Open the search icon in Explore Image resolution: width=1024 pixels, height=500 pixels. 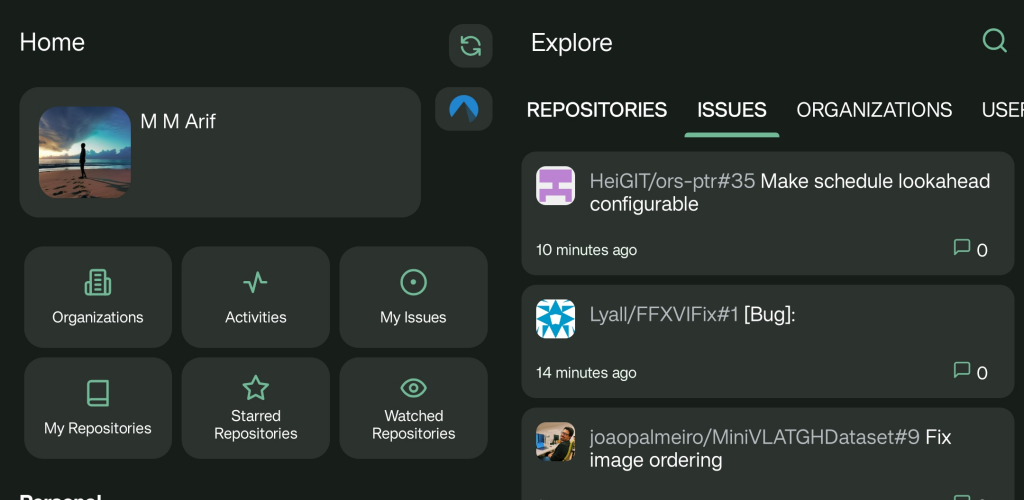pos(994,41)
